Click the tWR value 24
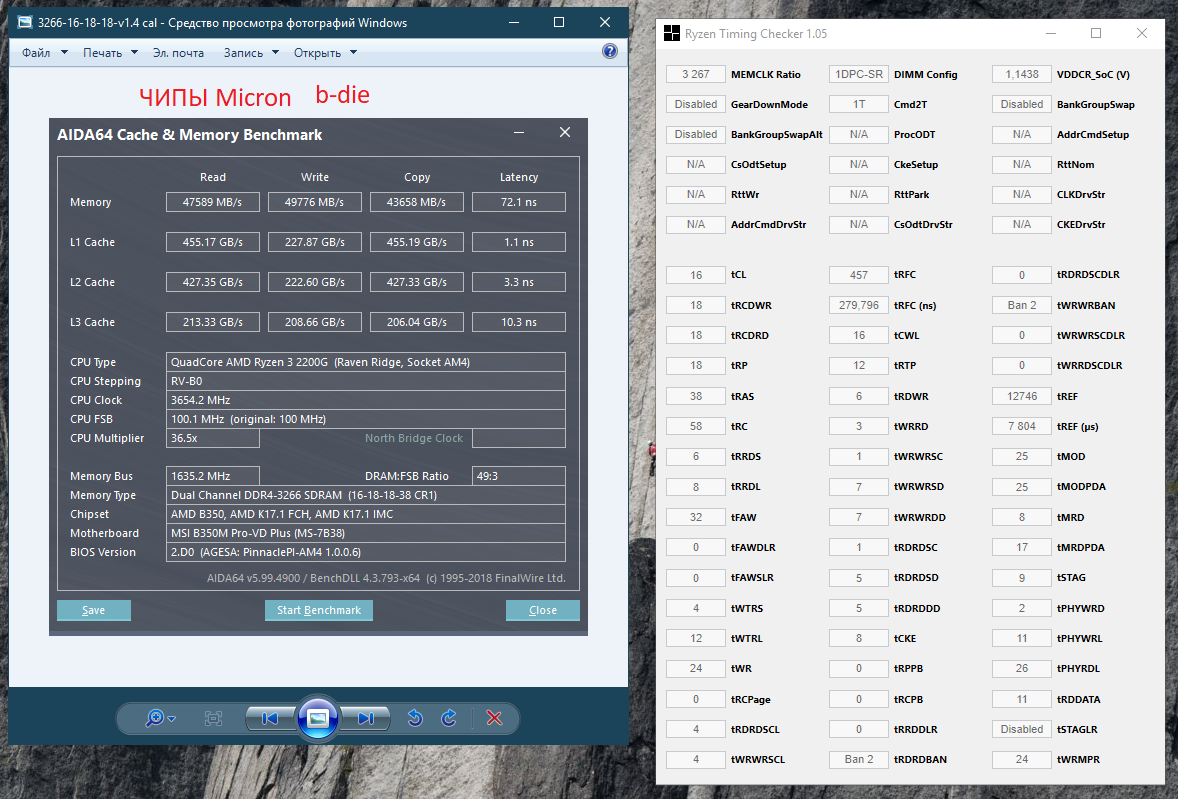Screen dimensions: 1178x799 696,668
